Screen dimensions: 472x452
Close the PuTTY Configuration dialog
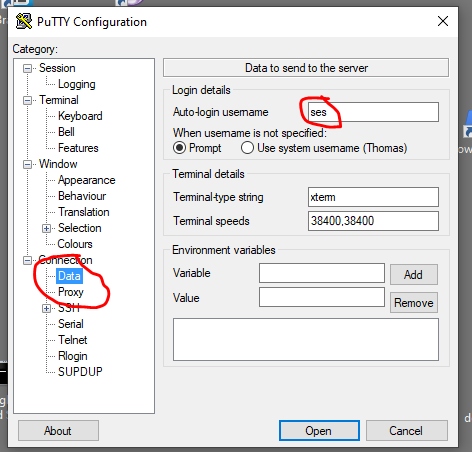[x=443, y=21]
